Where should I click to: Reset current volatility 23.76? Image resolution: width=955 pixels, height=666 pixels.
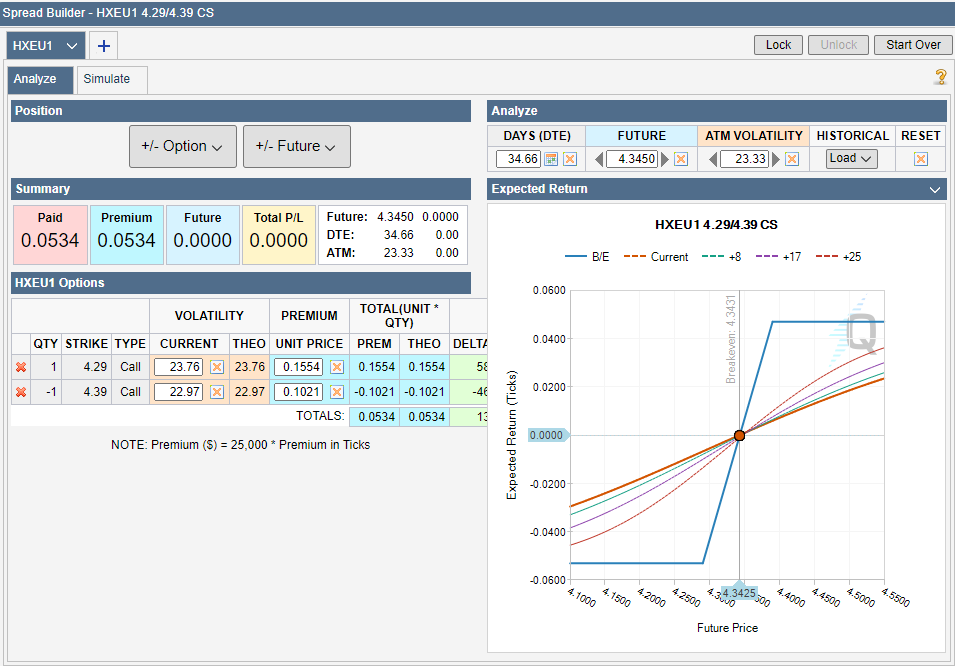(217, 367)
